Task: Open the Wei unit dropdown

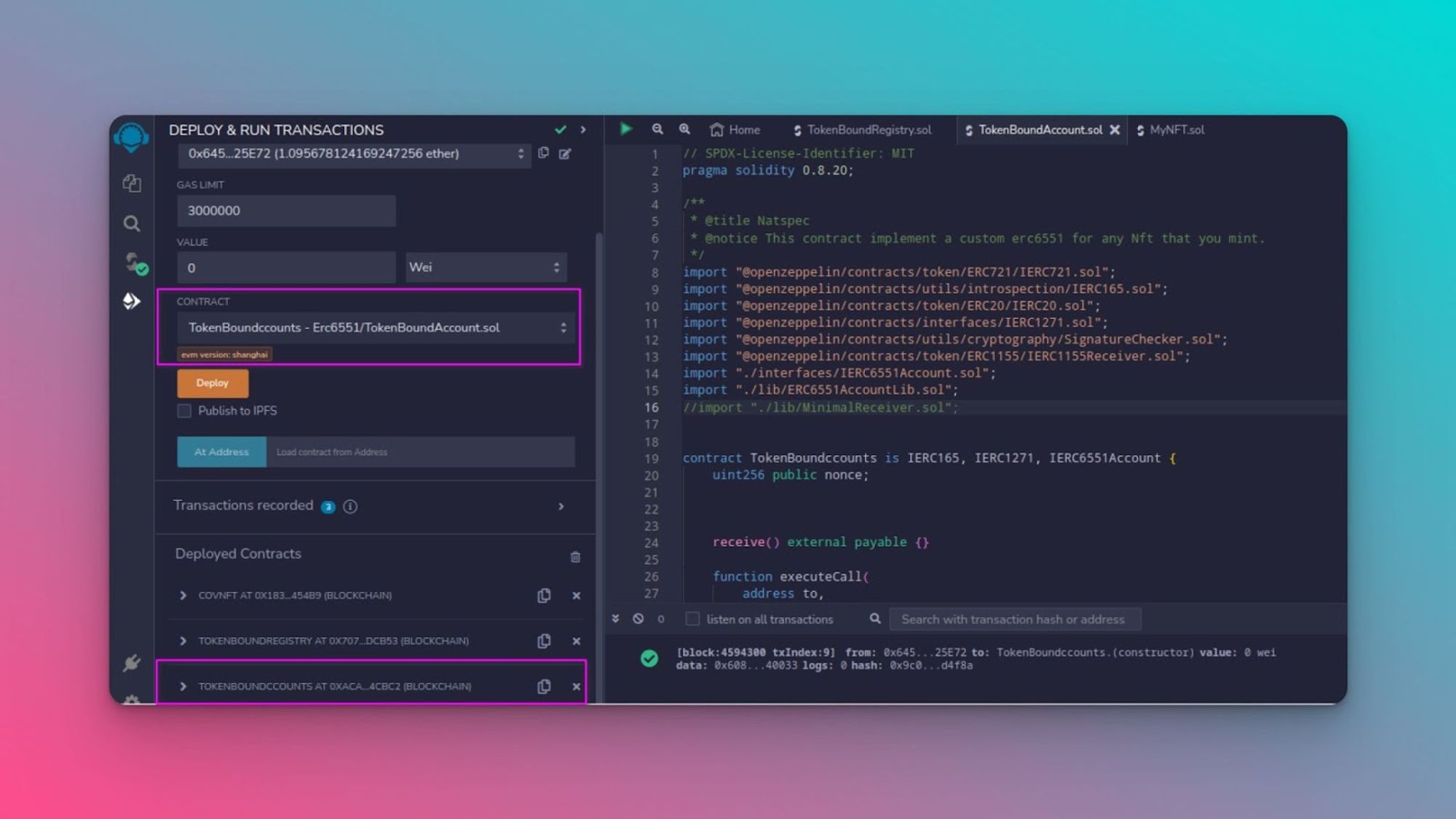Action: [x=486, y=268]
